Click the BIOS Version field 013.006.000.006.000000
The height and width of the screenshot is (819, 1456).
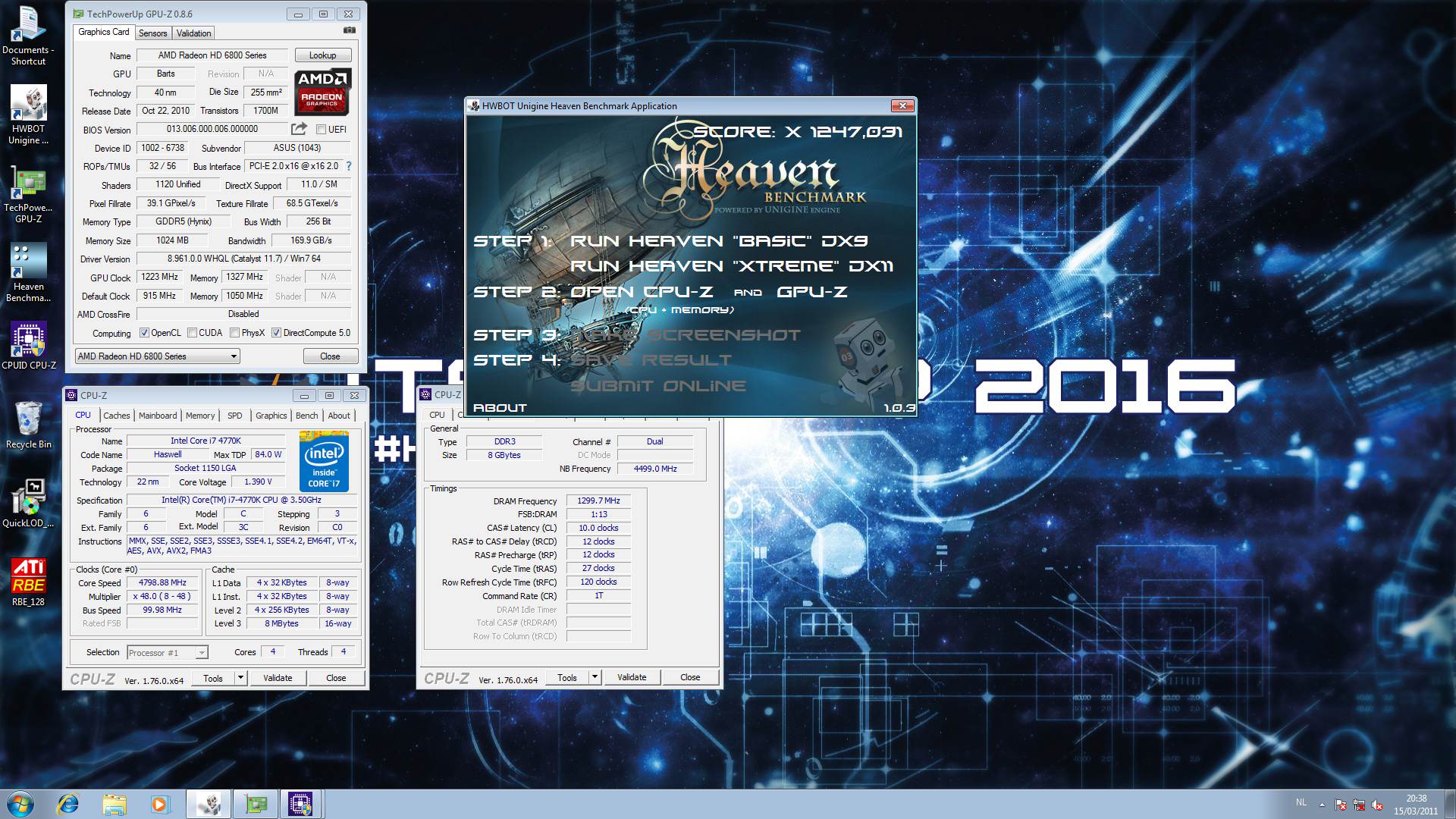click(x=212, y=130)
